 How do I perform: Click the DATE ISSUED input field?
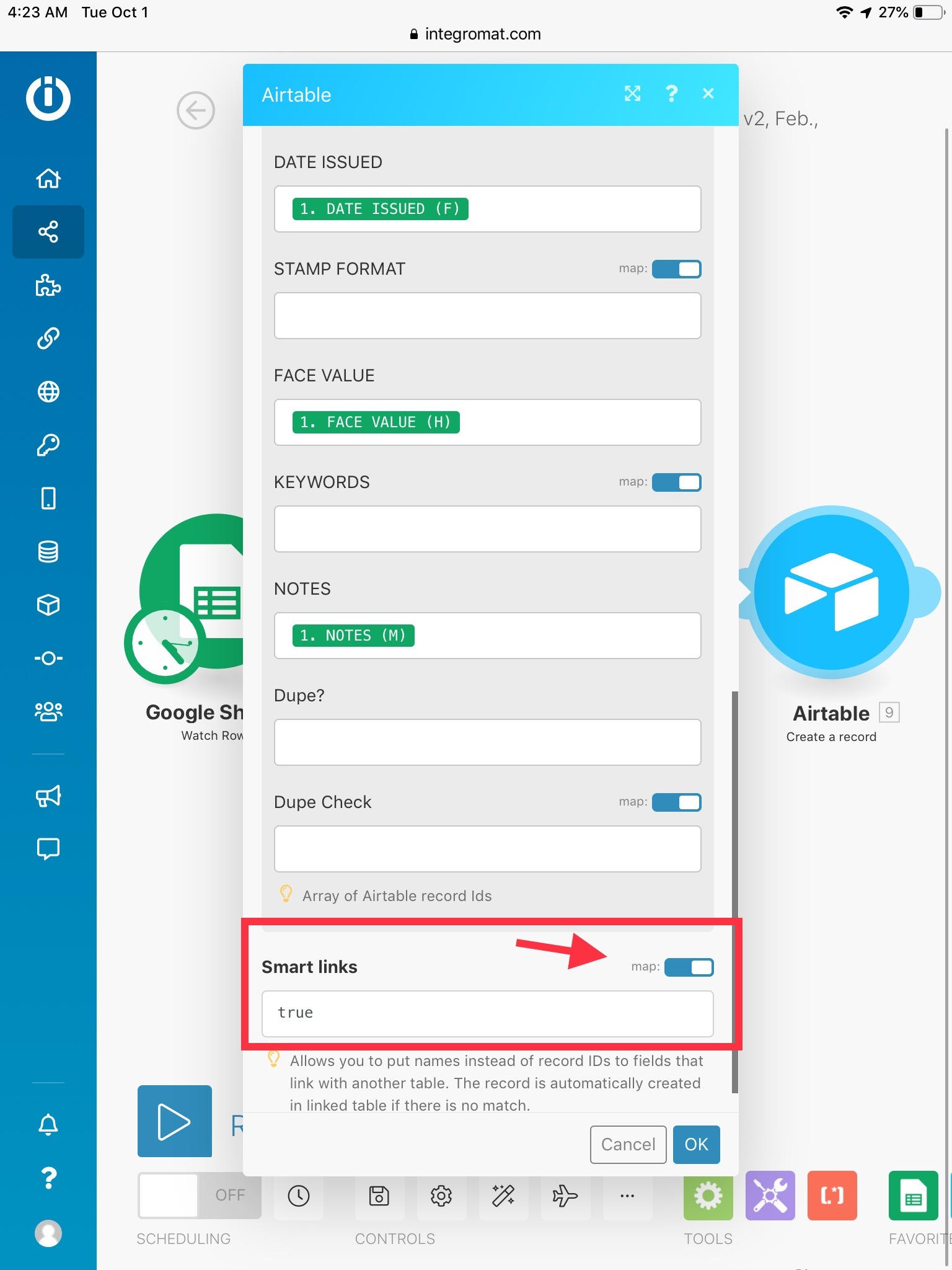488,209
